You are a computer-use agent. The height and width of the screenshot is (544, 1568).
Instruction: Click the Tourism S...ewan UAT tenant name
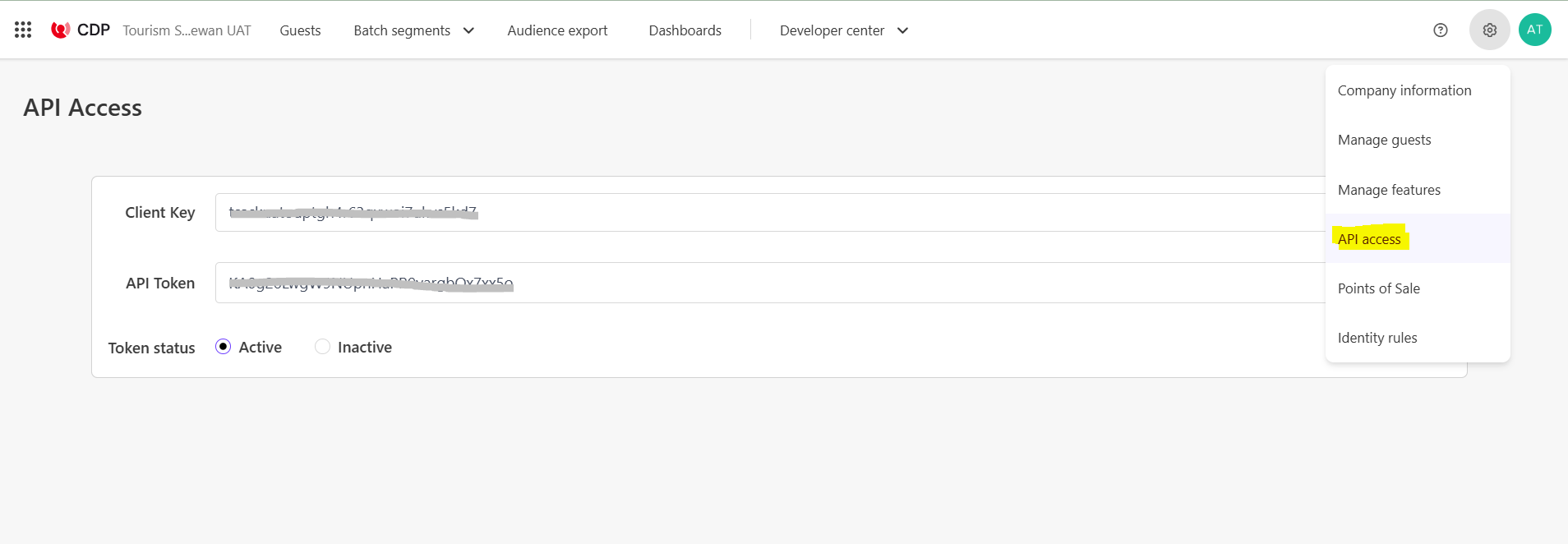click(187, 30)
